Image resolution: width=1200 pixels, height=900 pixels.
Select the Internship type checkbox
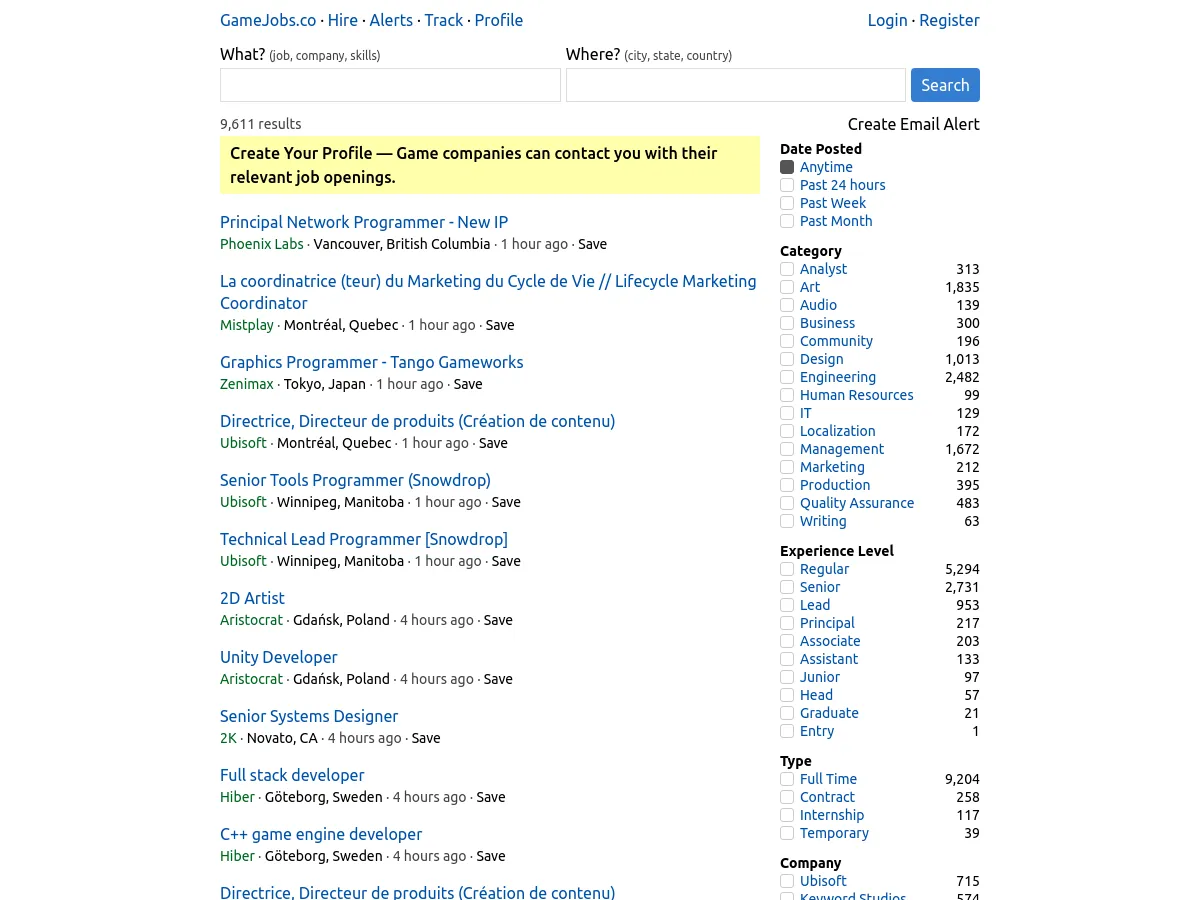(787, 815)
